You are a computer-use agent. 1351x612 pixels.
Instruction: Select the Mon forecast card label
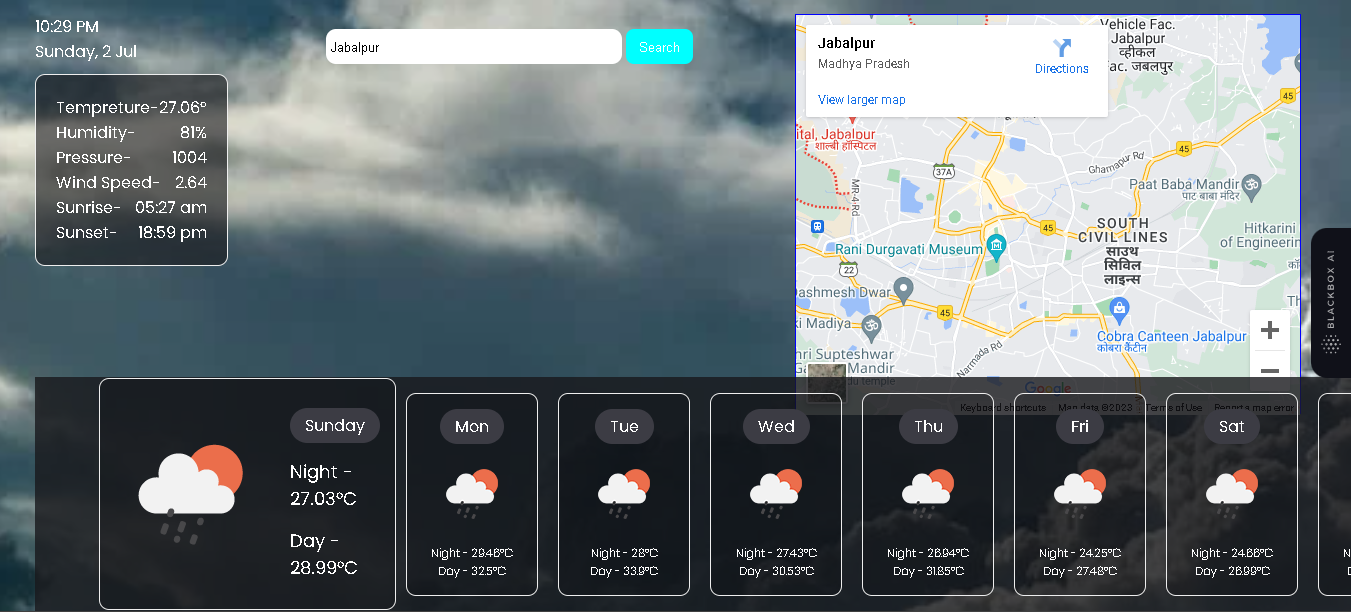471,426
